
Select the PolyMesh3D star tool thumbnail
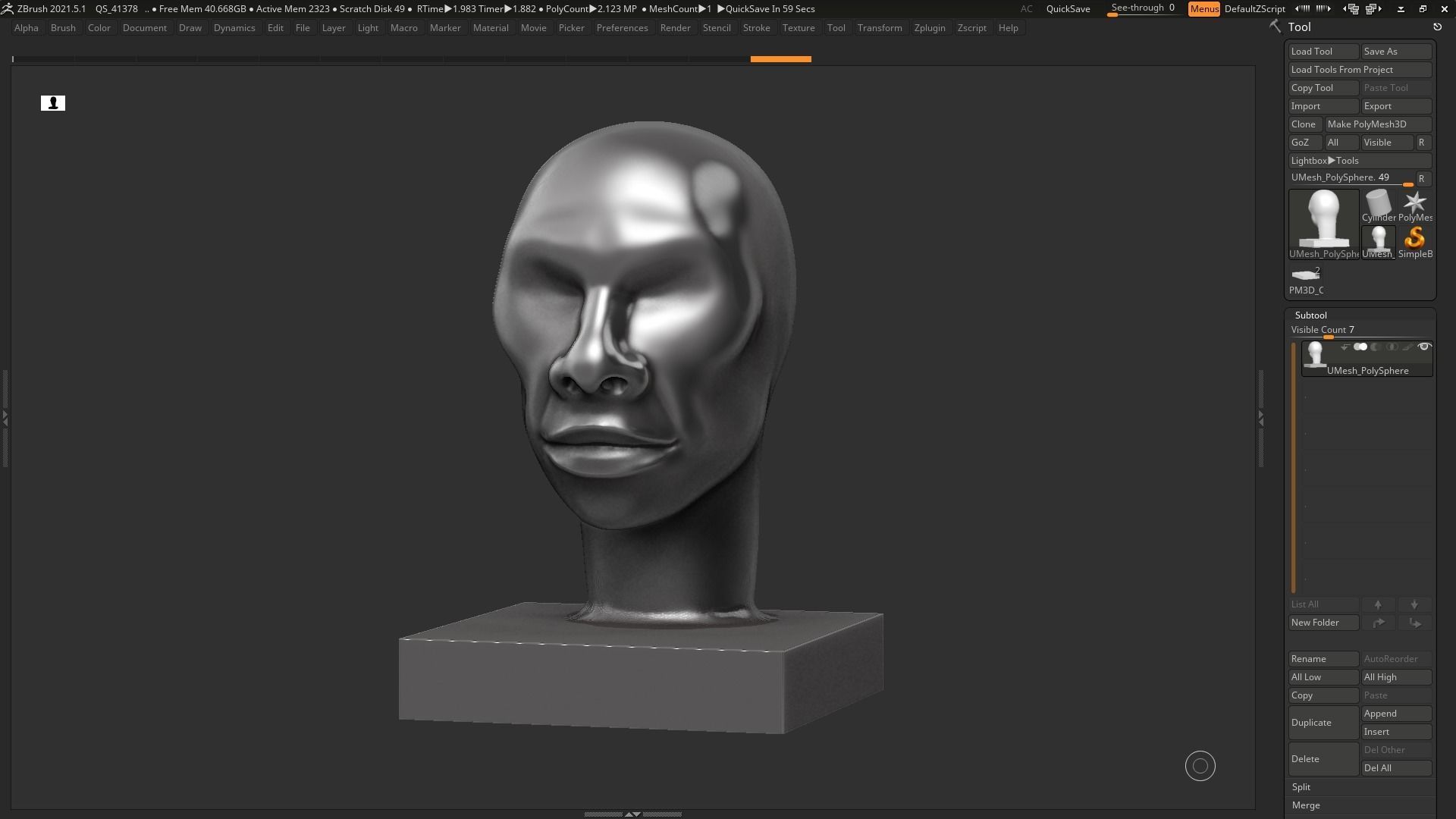click(1415, 206)
